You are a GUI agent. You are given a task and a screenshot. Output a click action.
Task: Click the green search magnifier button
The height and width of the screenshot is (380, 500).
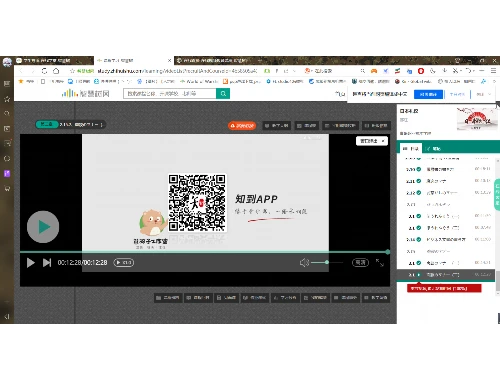[x=223, y=94]
